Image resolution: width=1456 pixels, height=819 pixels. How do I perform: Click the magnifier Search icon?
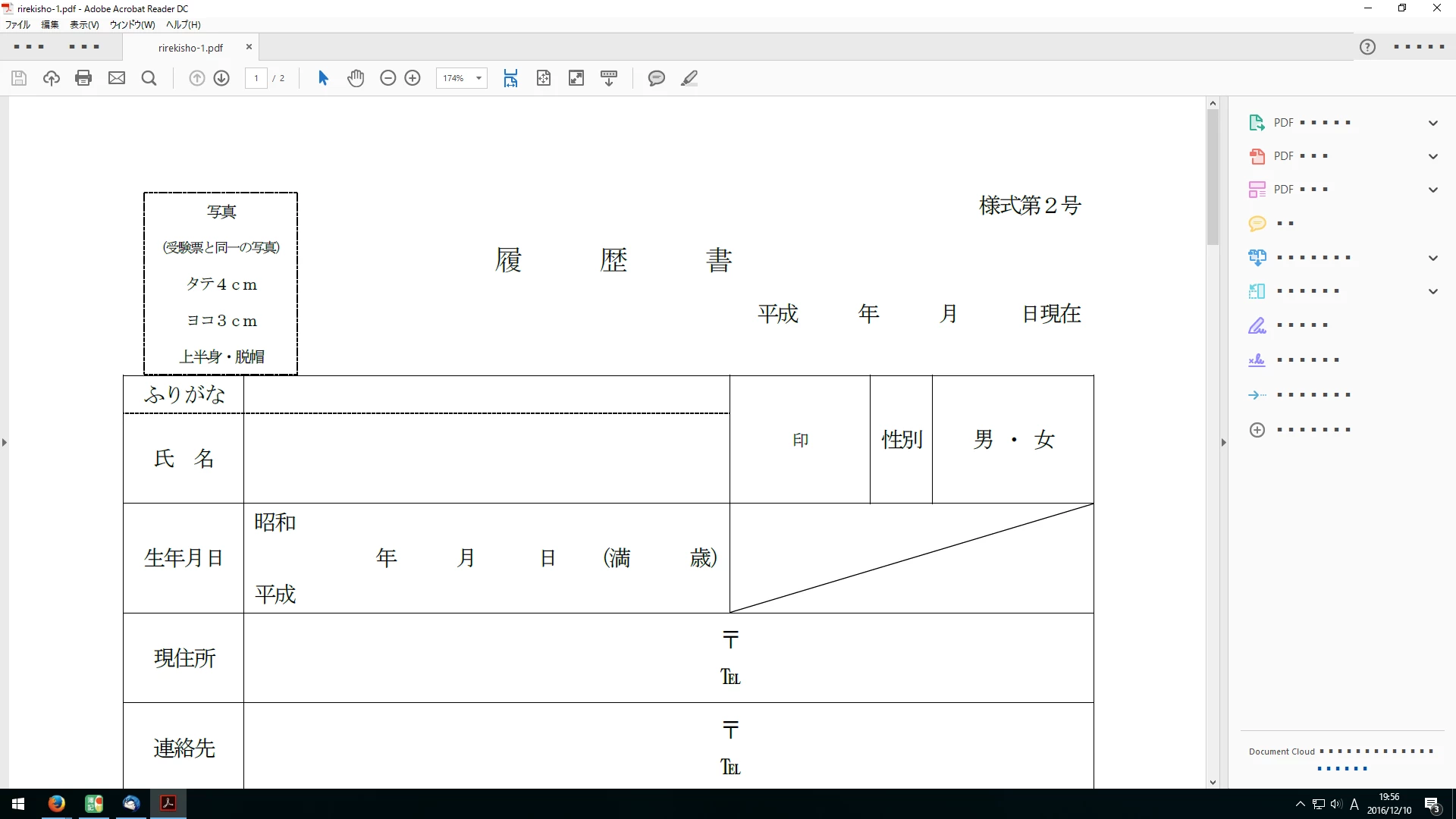(x=149, y=78)
